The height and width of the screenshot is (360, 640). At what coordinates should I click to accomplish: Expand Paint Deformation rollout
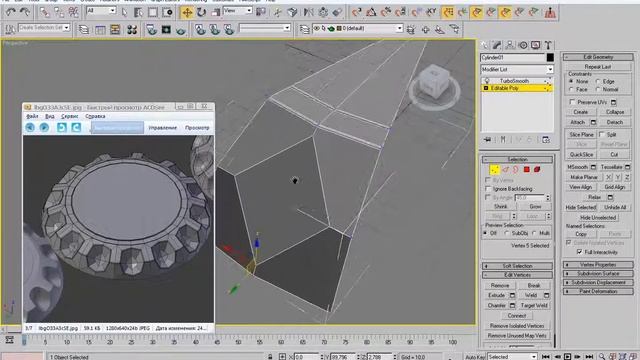pyautogui.click(x=598, y=291)
